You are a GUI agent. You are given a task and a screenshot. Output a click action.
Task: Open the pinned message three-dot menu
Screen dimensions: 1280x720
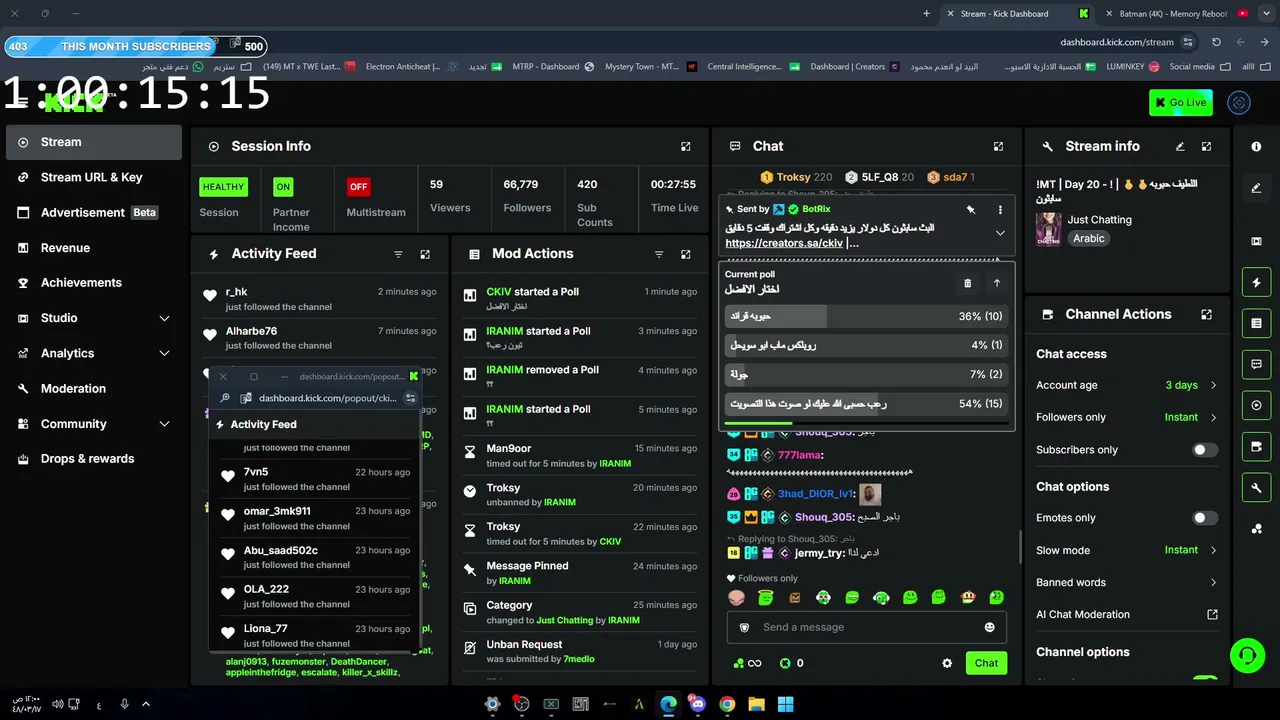1000,210
